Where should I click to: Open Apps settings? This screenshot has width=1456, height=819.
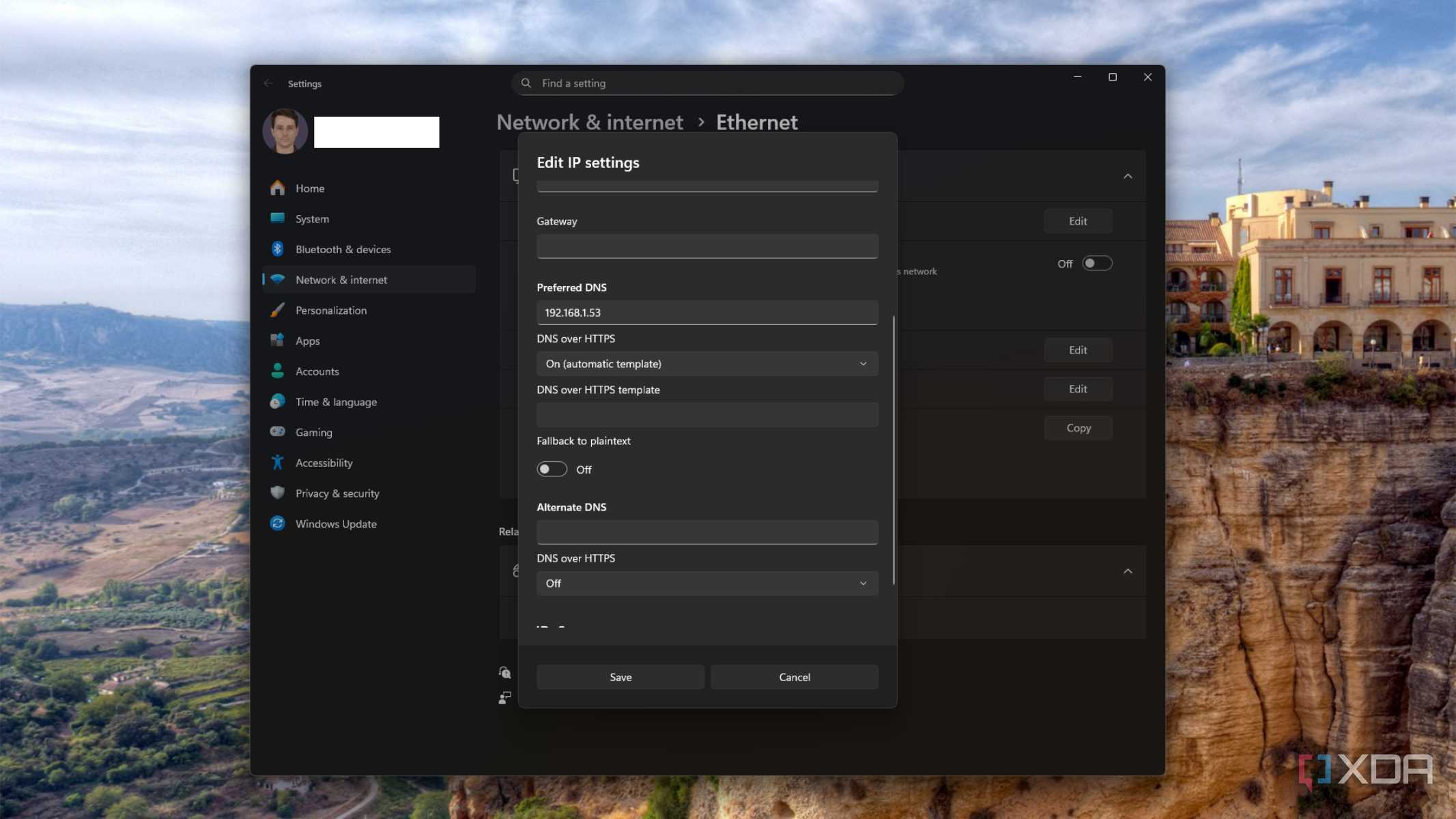369,341
